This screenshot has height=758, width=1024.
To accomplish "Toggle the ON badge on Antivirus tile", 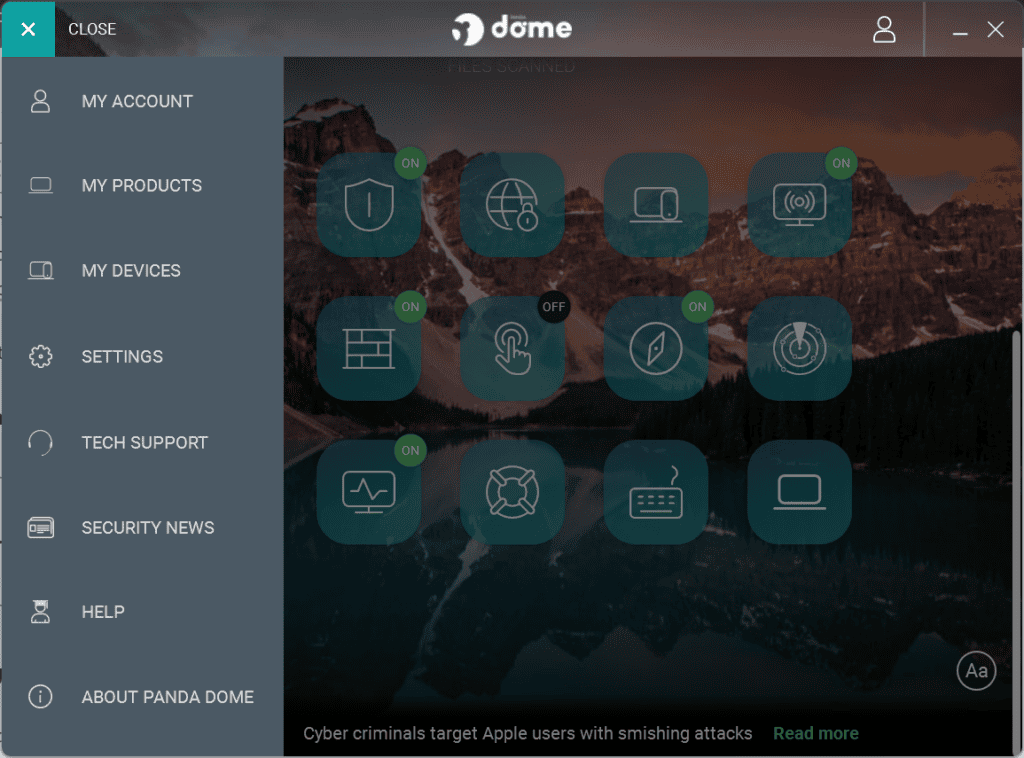I will [x=410, y=163].
